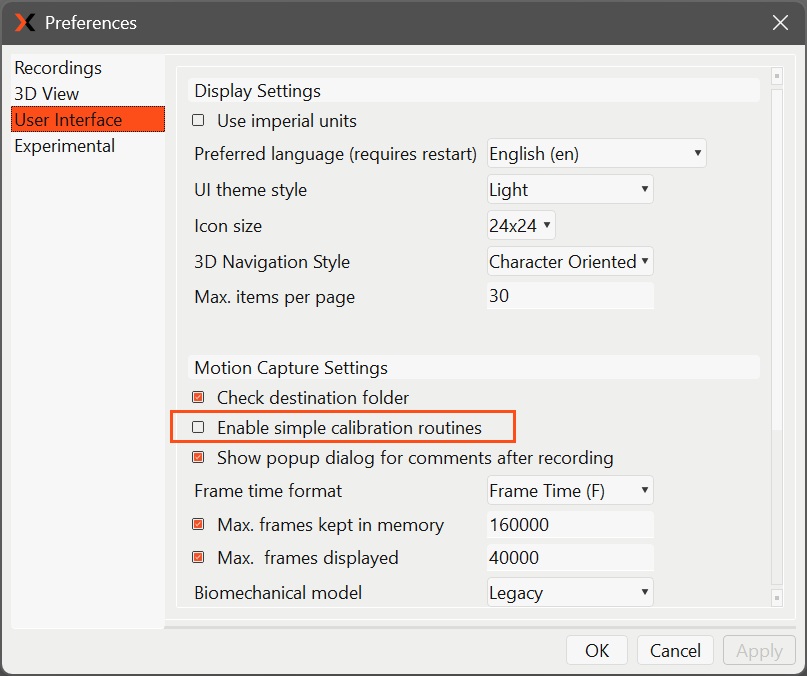Viewport: 807px width, 676px height.
Task: Click the Max. items per page field
Action: pyautogui.click(x=569, y=296)
